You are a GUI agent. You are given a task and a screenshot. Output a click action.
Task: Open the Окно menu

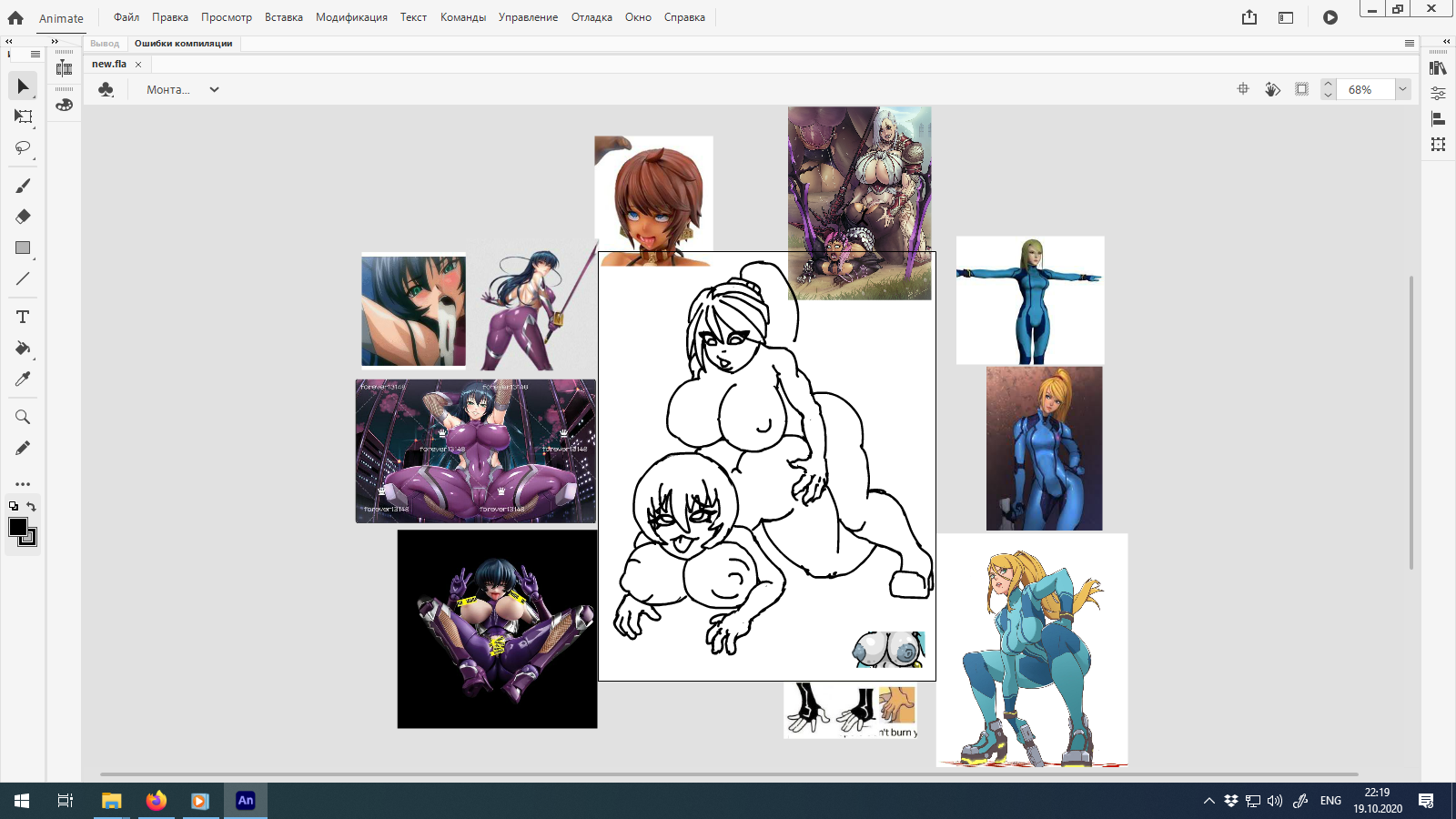pos(638,17)
